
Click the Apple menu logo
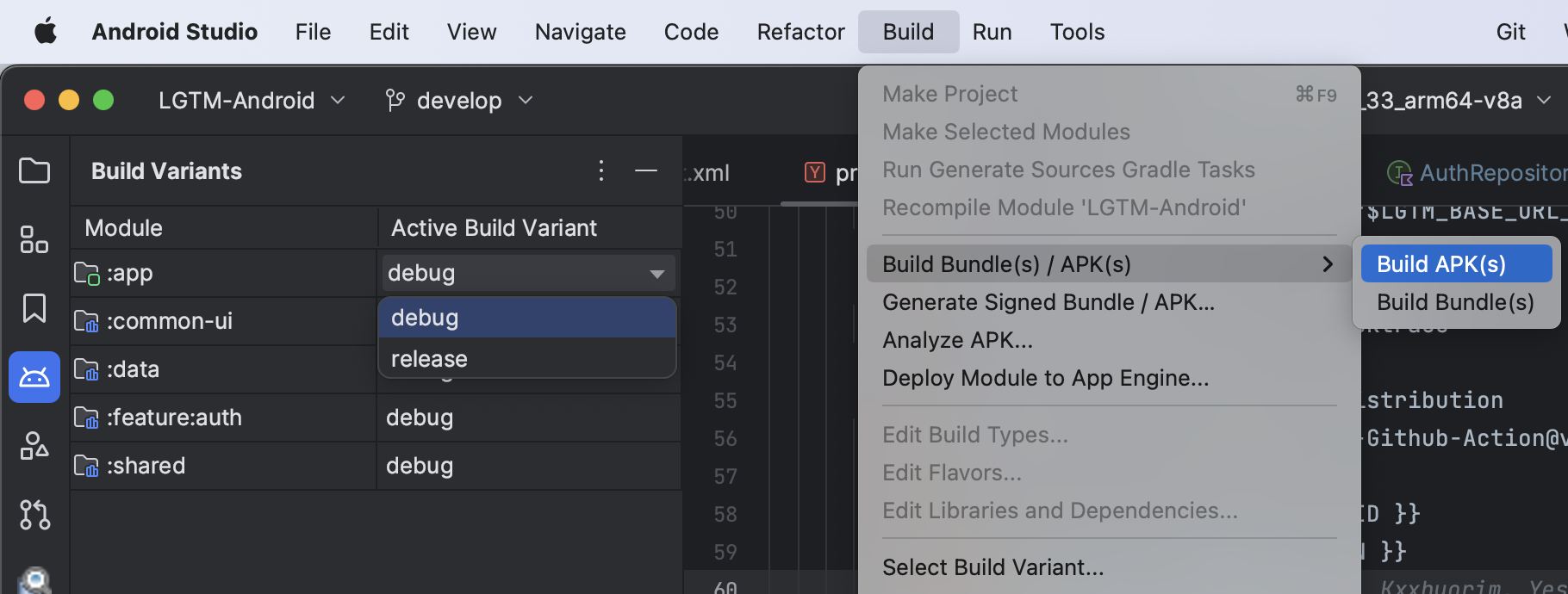coord(45,32)
